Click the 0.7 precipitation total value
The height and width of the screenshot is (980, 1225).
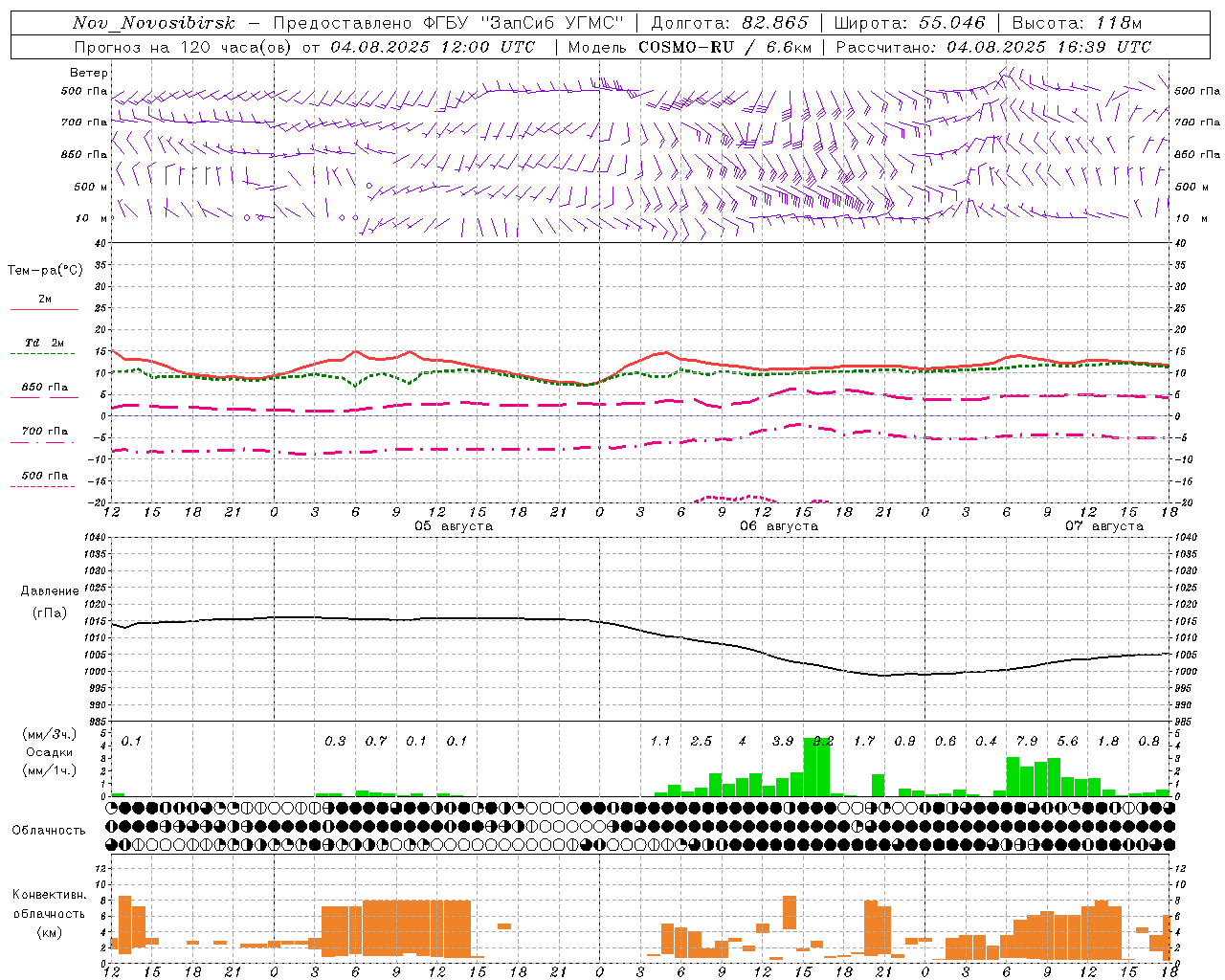[376, 742]
